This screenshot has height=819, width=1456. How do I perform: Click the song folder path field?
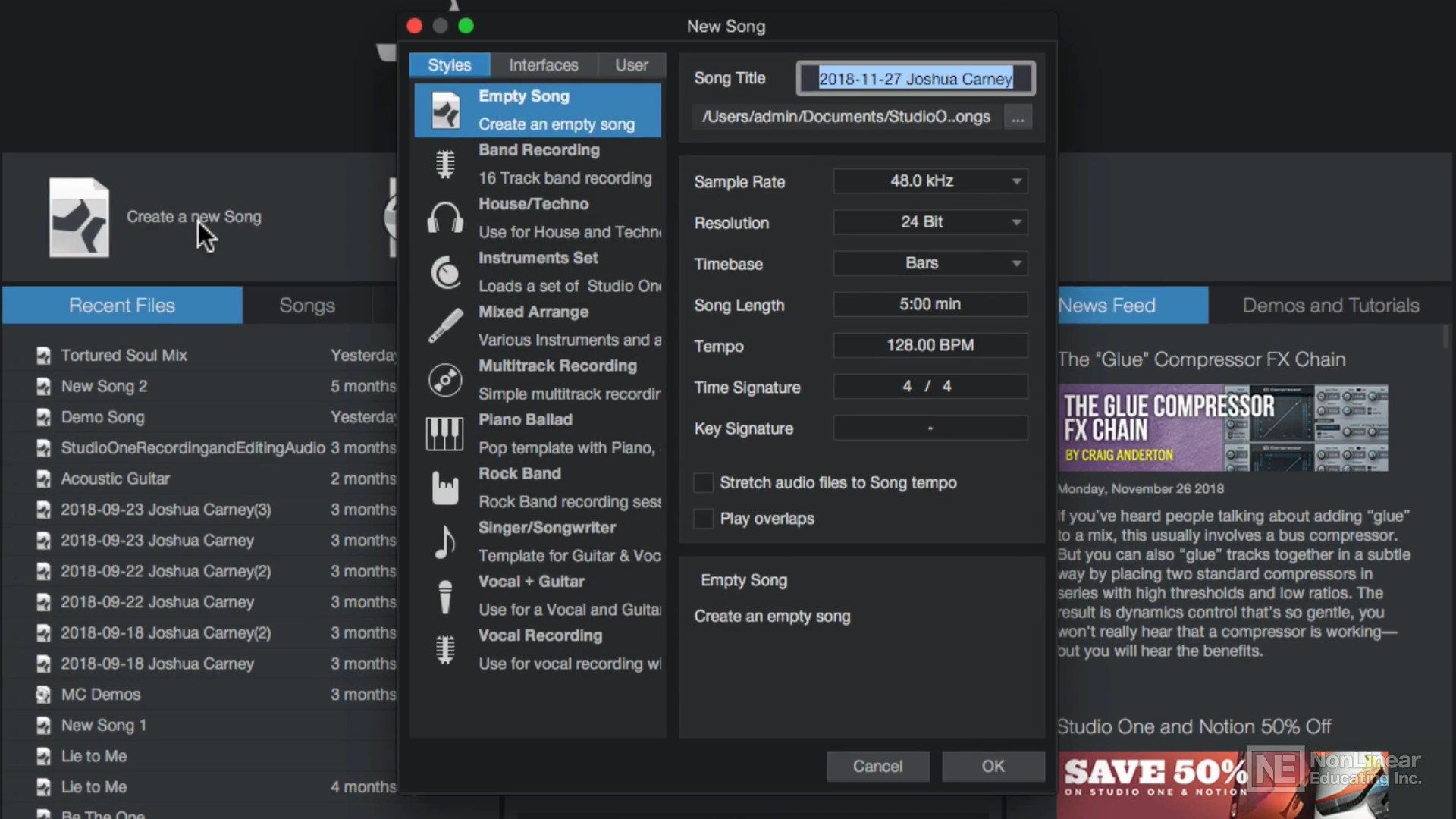click(846, 117)
